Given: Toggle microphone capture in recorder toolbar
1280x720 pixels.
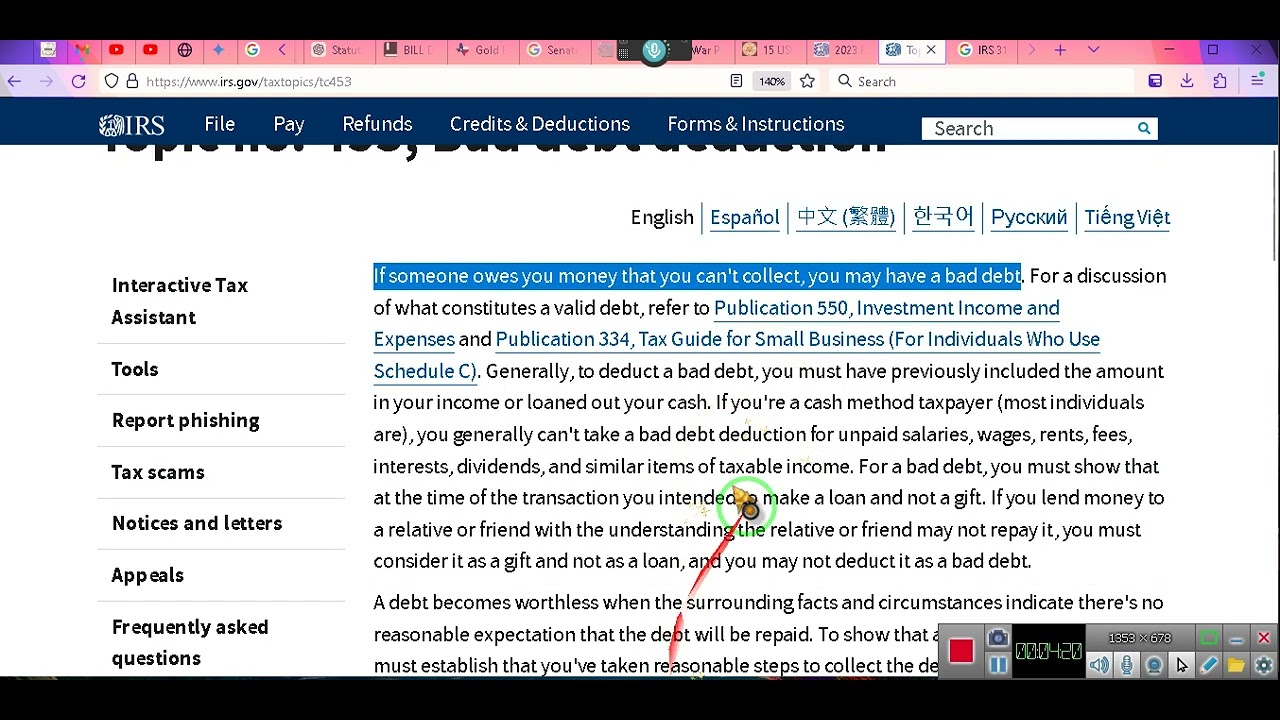Looking at the screenshot, I should [1127, 665].
